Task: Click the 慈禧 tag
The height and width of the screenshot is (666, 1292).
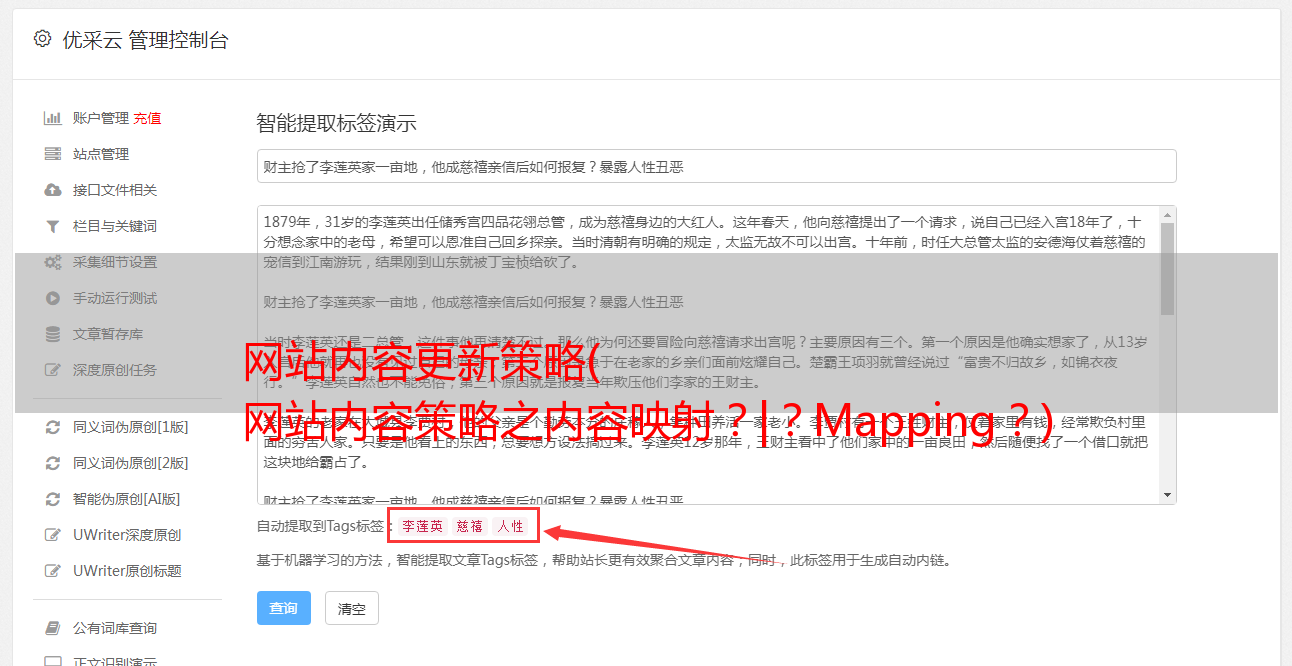Action: tap(470, 526)
